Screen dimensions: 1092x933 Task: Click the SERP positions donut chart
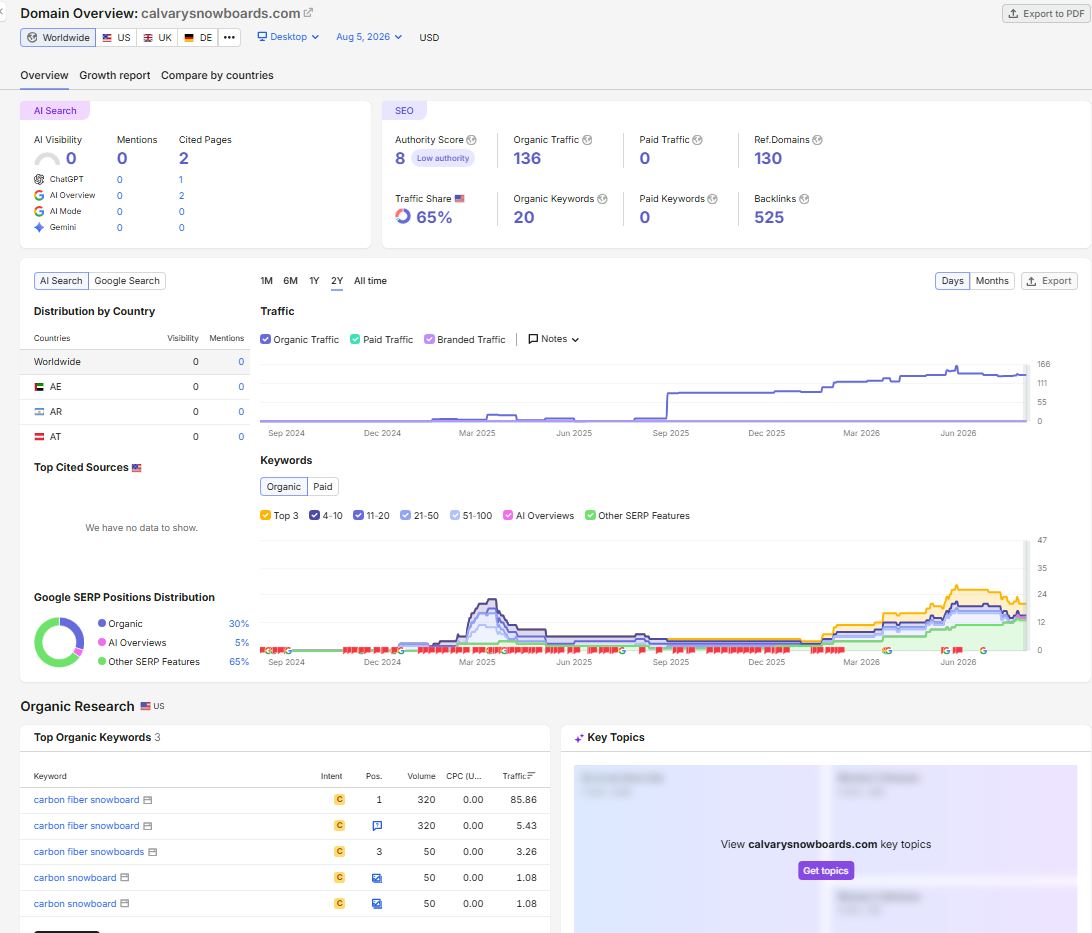(59, 642)
